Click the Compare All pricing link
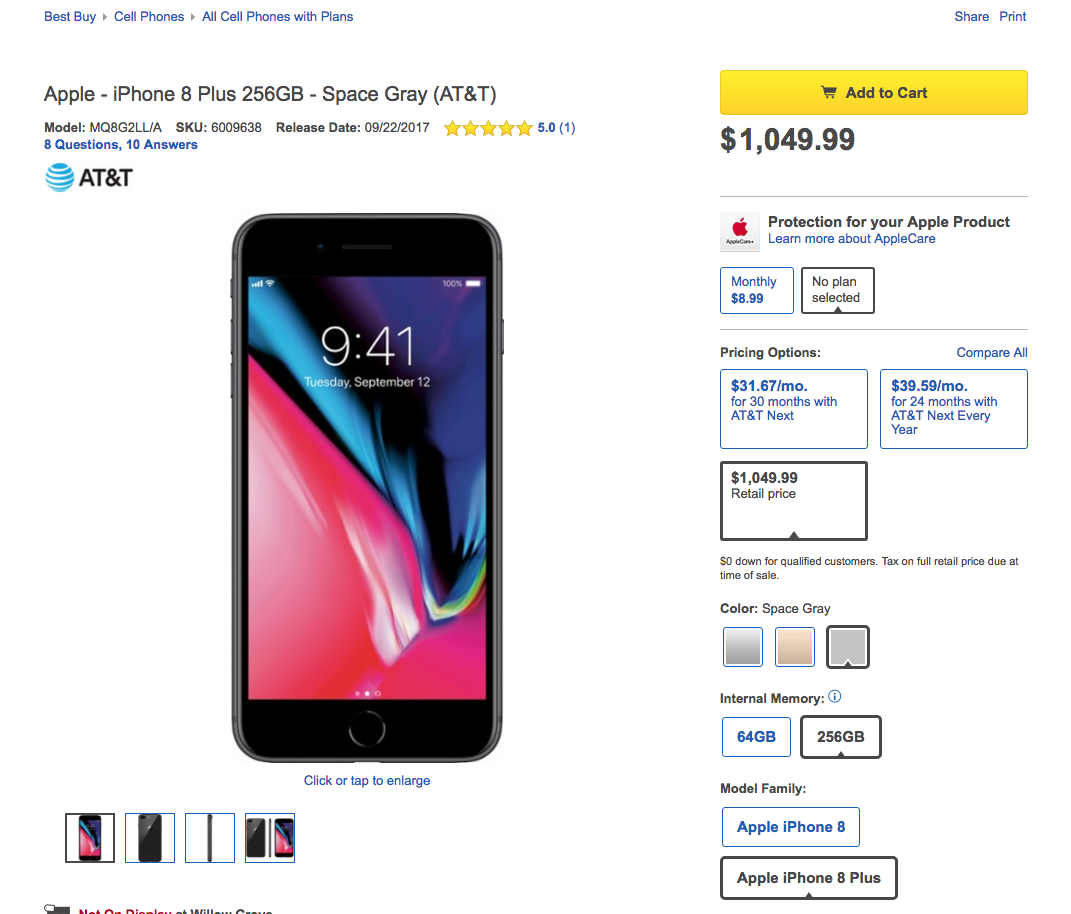1071x914 pixels. point(992,352)
